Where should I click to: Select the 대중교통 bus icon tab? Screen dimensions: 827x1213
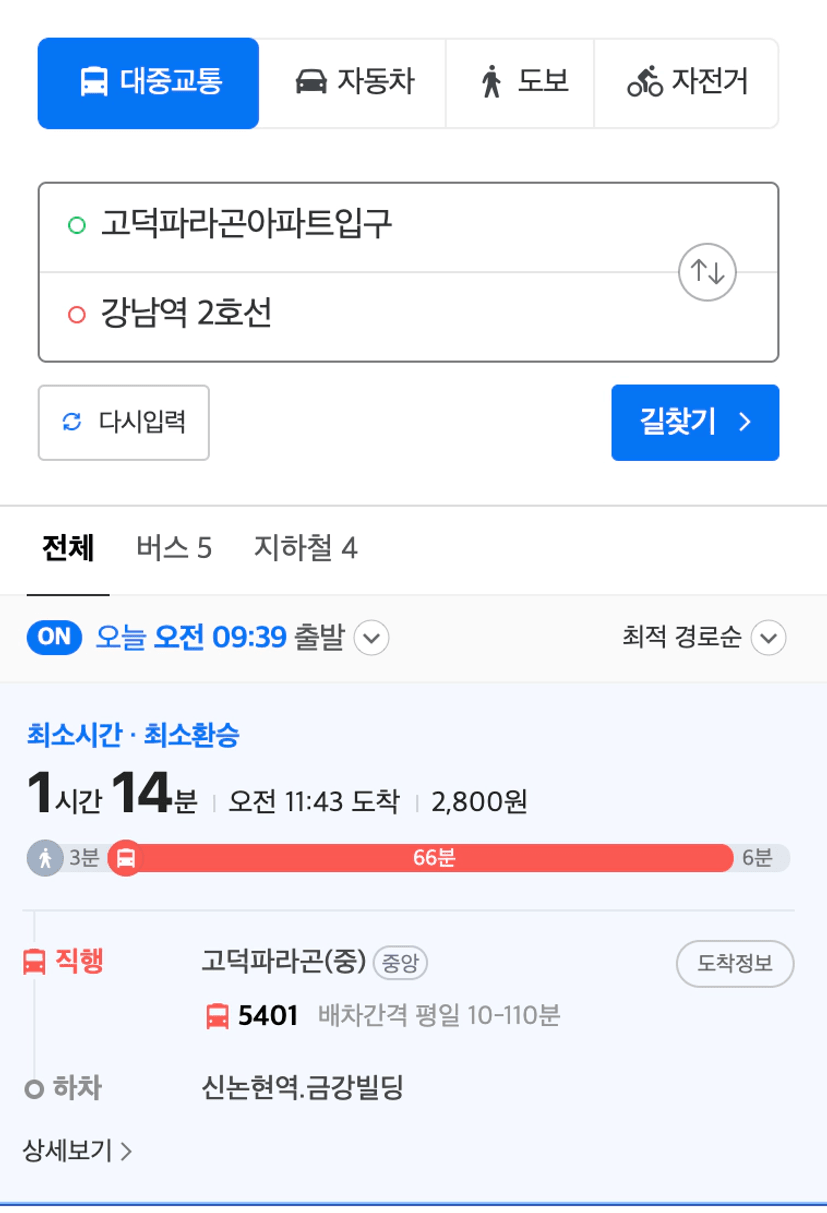pos(93,81)
